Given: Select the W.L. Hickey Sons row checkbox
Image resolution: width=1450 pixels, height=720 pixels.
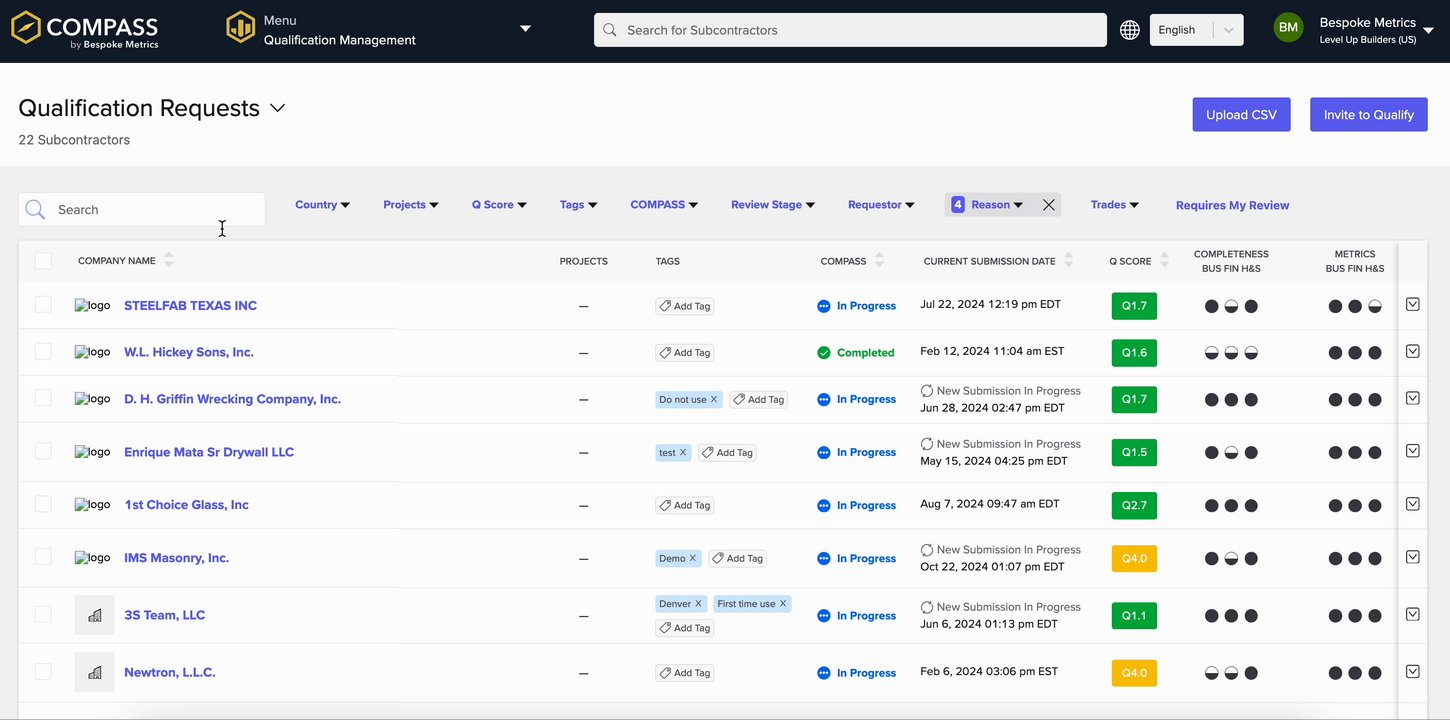Looking at the screenshot, I should coord(43,351).
